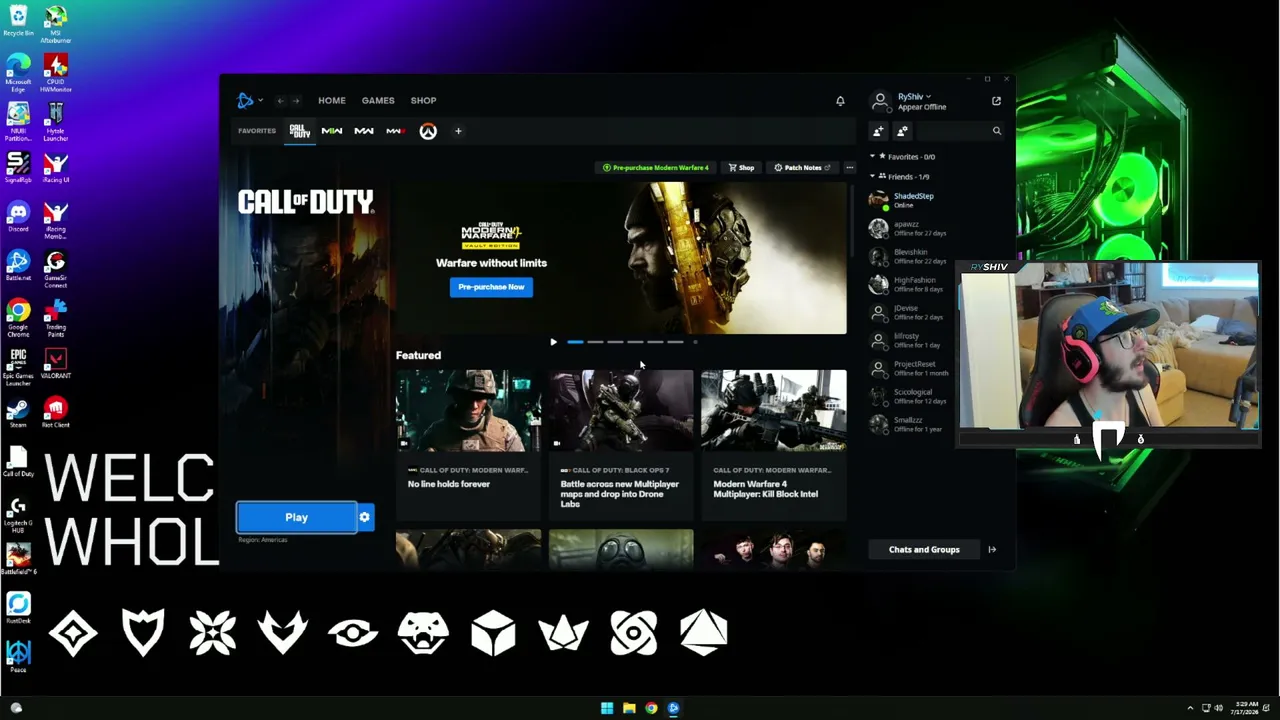Open friend management settings icon
The width and height of the screenshot is (1280, 720).
[x=902, y=131]
